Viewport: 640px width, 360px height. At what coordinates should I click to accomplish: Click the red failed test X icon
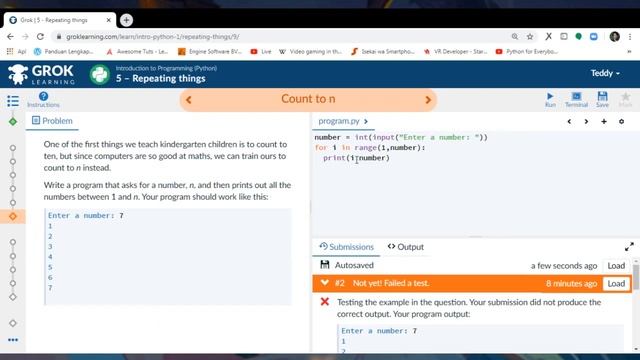pos(324,302)
